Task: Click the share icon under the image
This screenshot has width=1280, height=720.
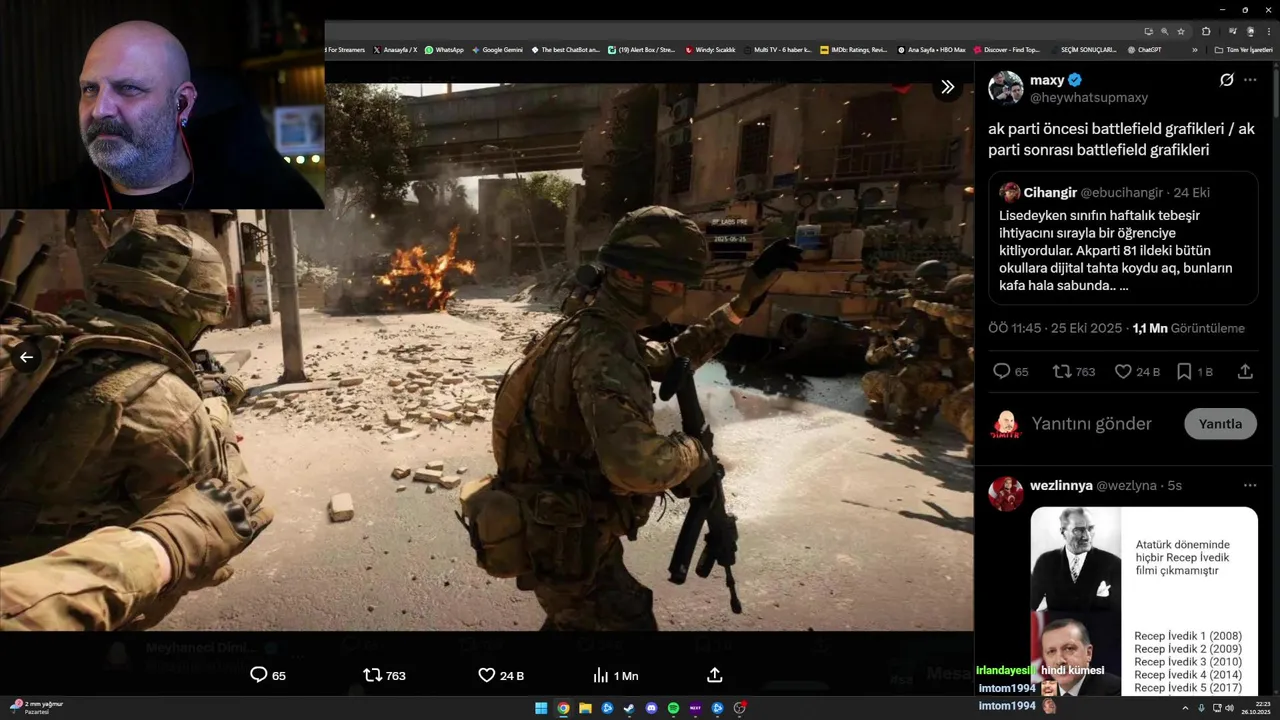Action: 715,675
